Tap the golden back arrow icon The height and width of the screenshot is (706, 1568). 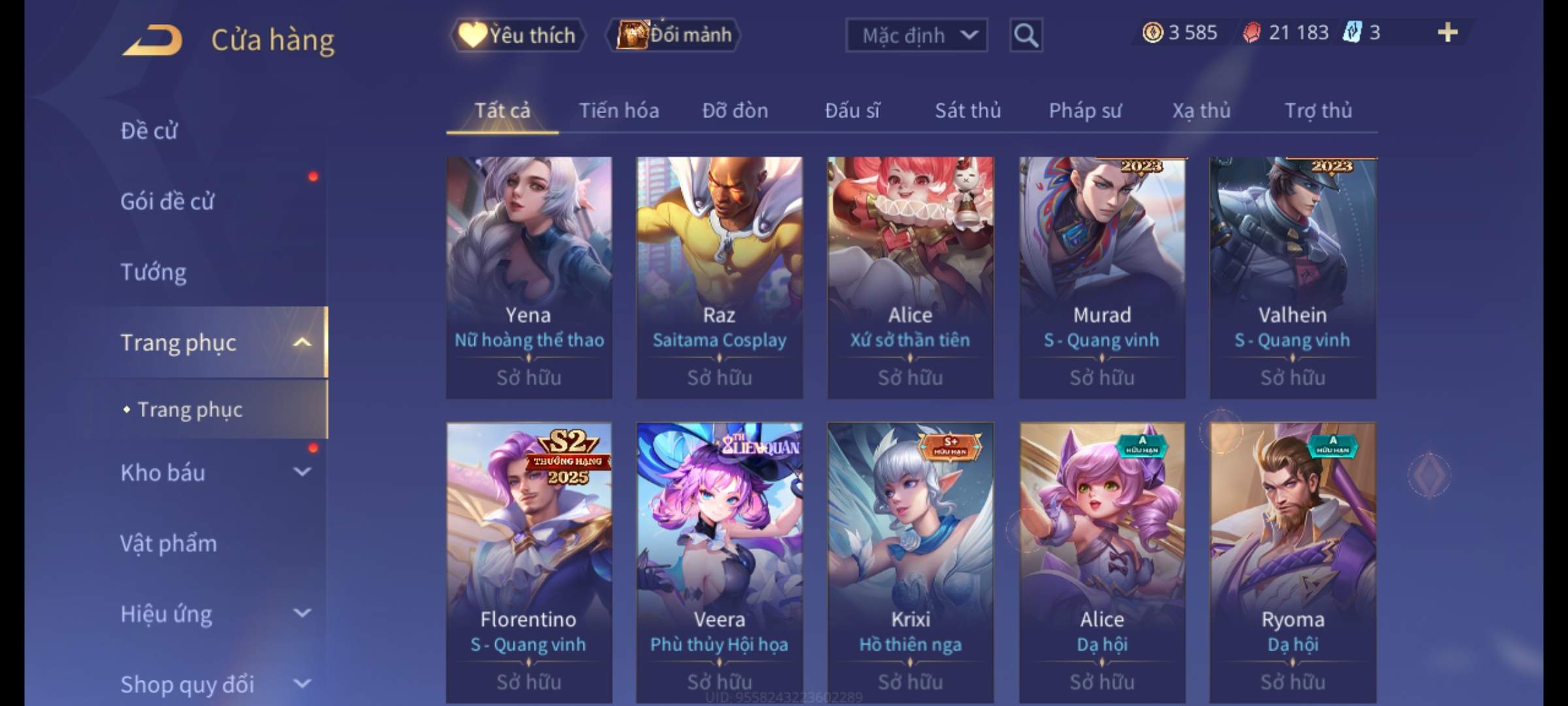(x=152, y=40)
